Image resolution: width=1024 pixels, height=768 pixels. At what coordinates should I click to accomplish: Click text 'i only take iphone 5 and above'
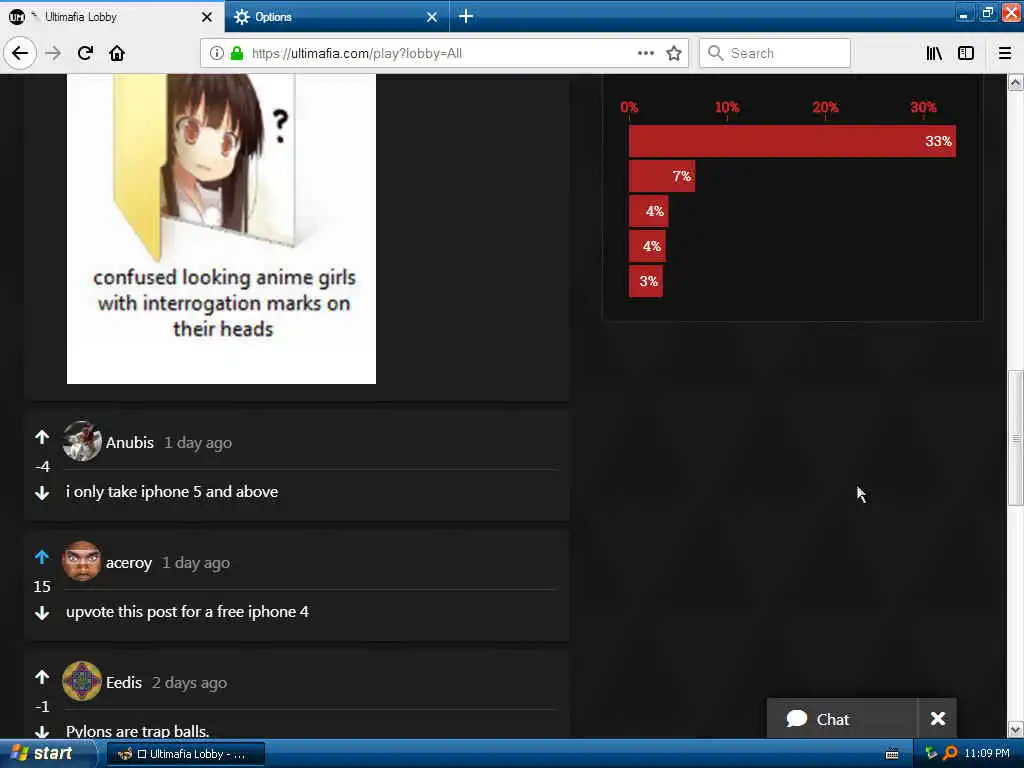[172, 492]
